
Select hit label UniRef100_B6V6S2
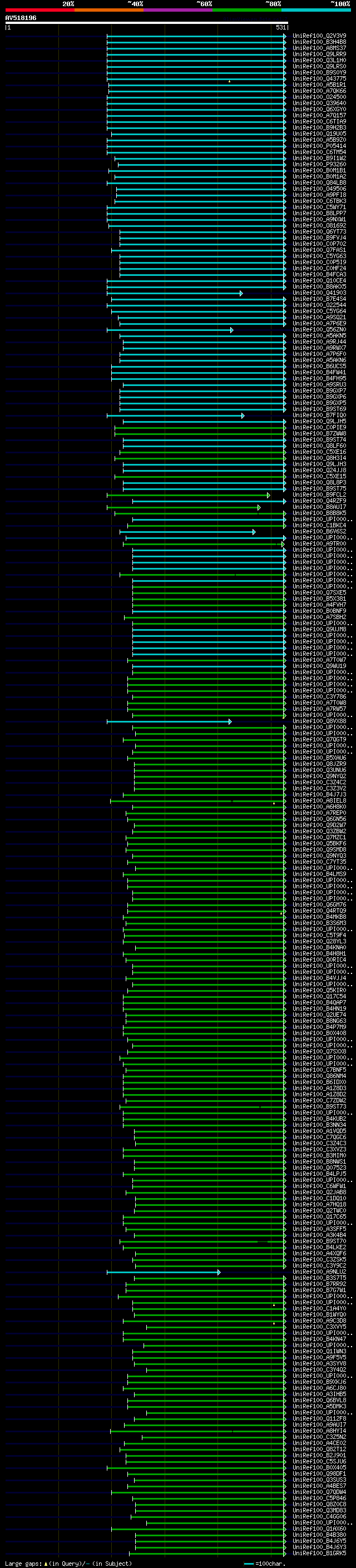click(x=319, y=532)
